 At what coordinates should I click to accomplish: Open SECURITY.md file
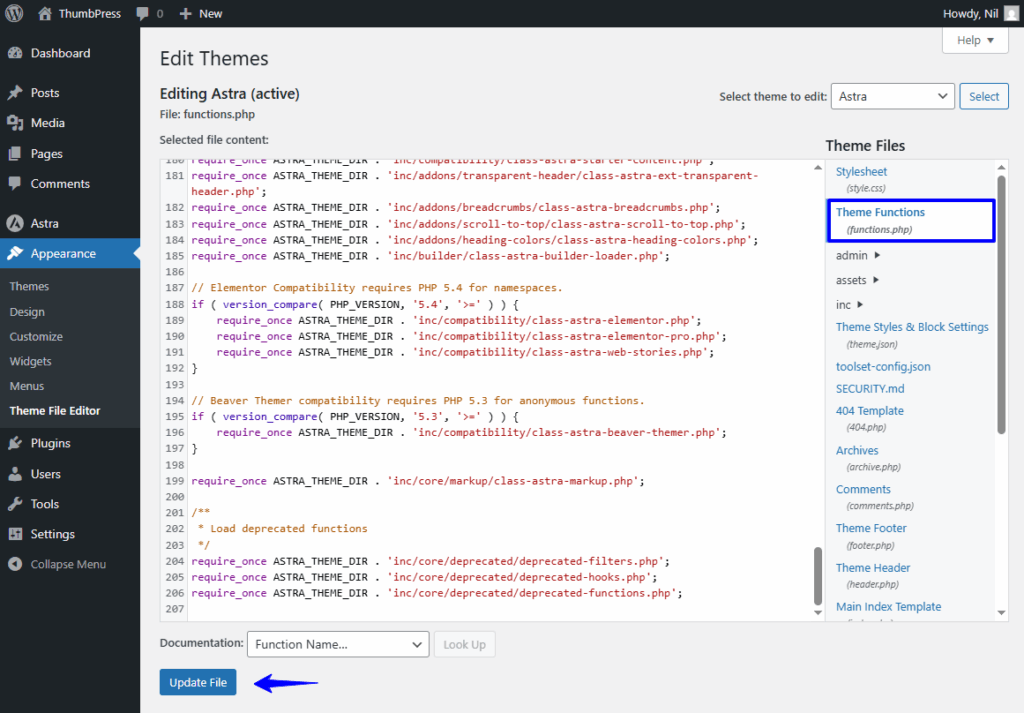click(870, 389)
